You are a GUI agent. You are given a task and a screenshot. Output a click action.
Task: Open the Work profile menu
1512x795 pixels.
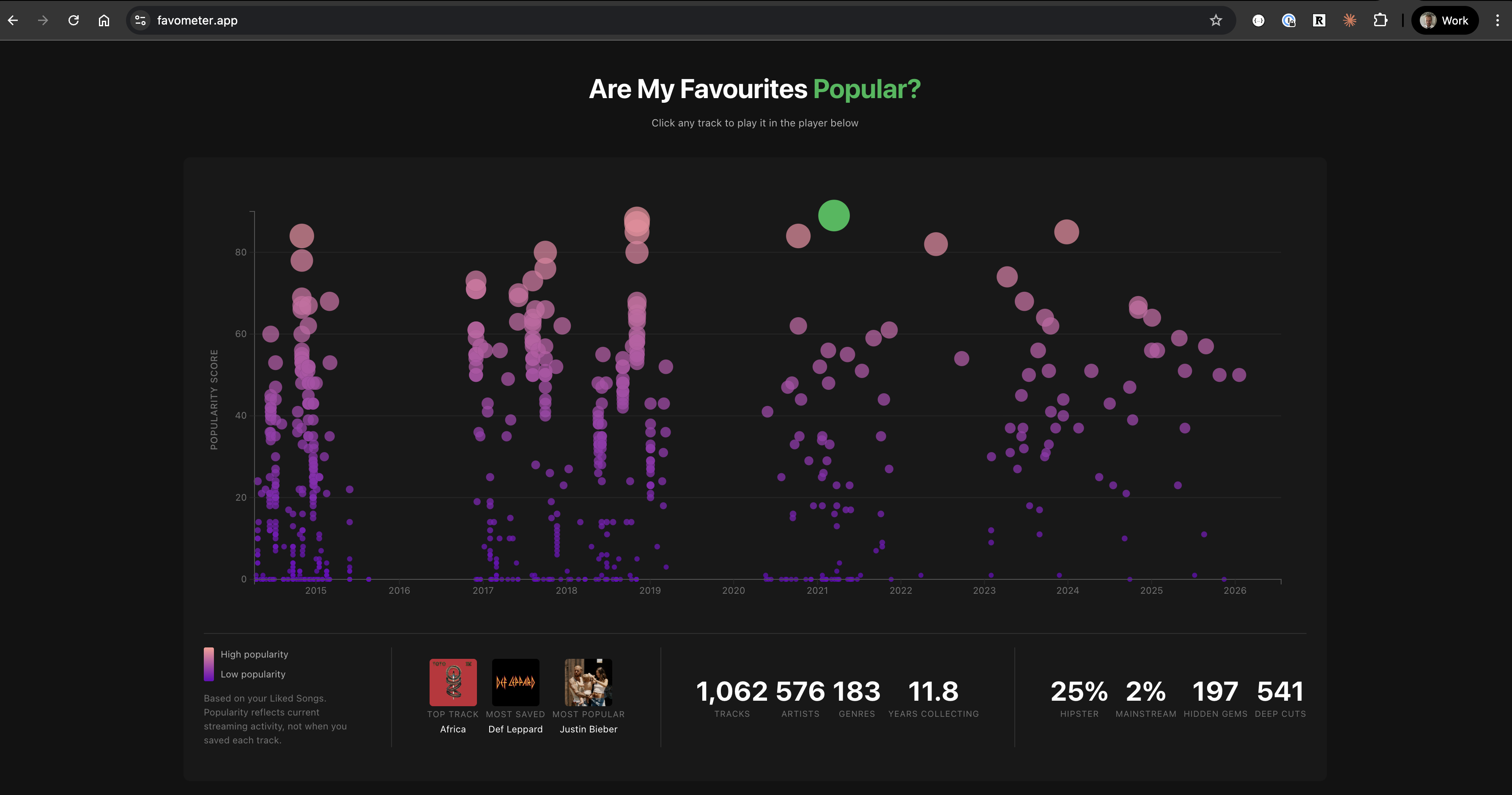[x=1444, y=20]
